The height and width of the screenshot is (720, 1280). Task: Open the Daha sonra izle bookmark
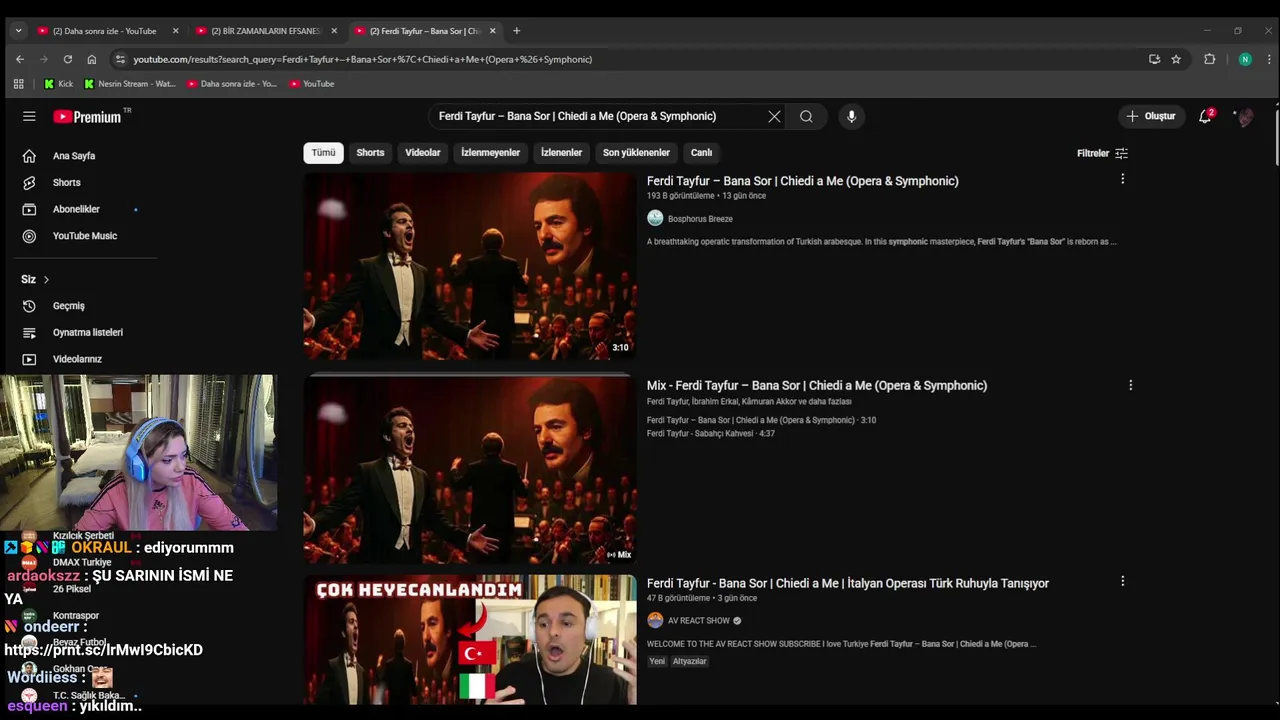(x=232, y=84)
